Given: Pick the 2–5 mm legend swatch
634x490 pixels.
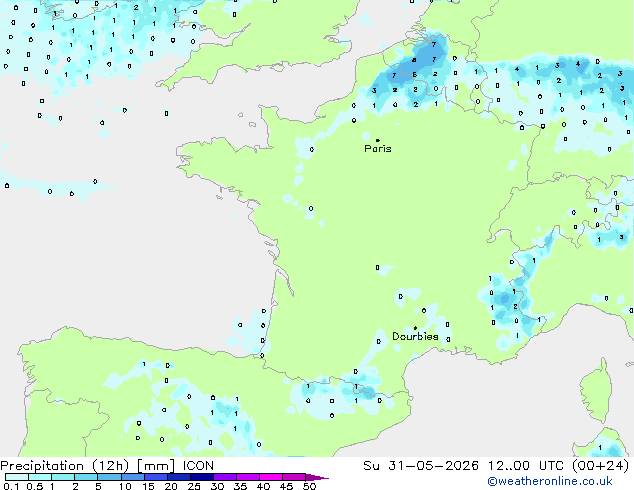Looking at the screenshot, I should (86, 477).
